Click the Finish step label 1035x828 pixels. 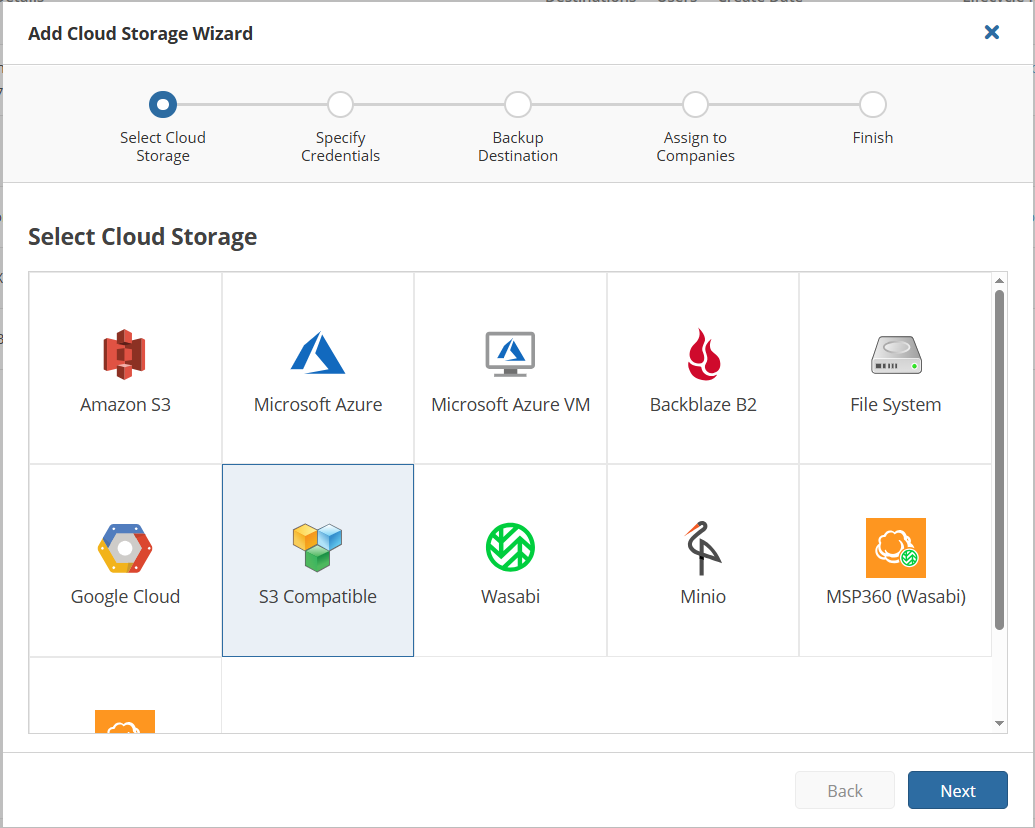(873, 137)
